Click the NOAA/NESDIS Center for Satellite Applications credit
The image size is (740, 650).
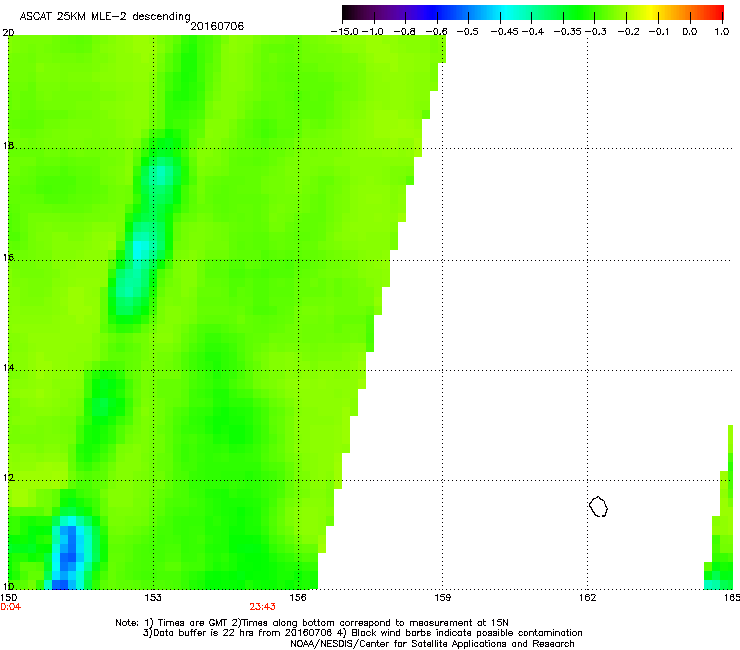tap(432, 644)
